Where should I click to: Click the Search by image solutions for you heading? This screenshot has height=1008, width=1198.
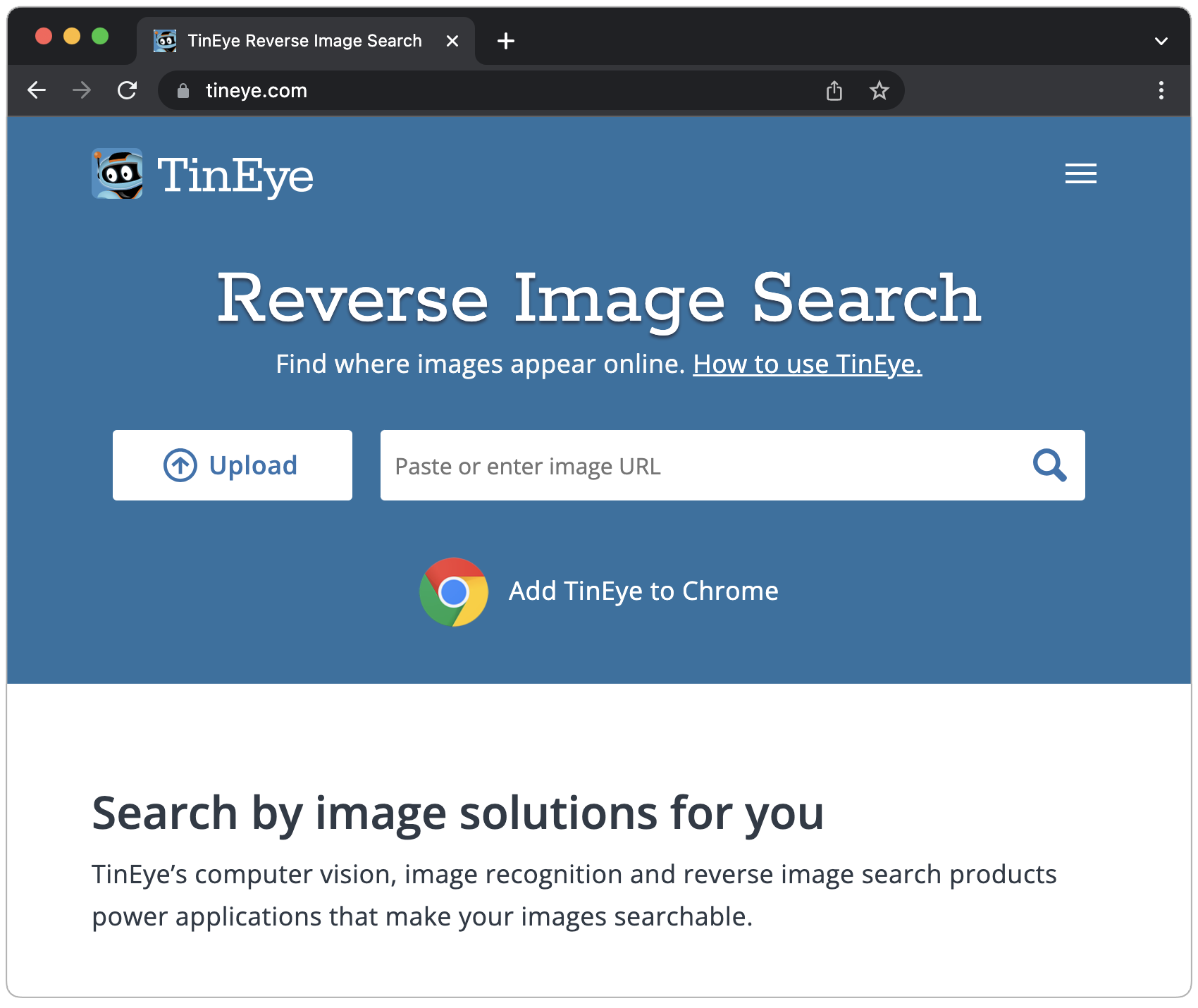point(458,814)
